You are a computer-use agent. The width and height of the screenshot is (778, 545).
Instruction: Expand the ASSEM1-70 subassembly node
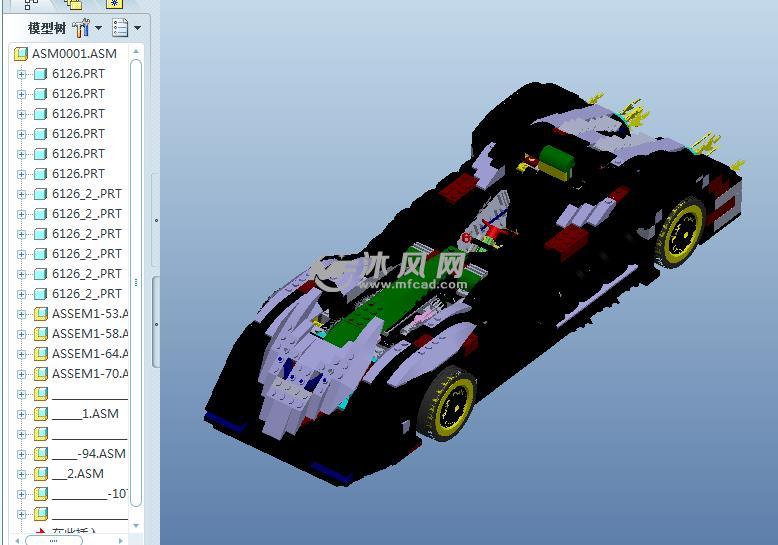[21, 374]
